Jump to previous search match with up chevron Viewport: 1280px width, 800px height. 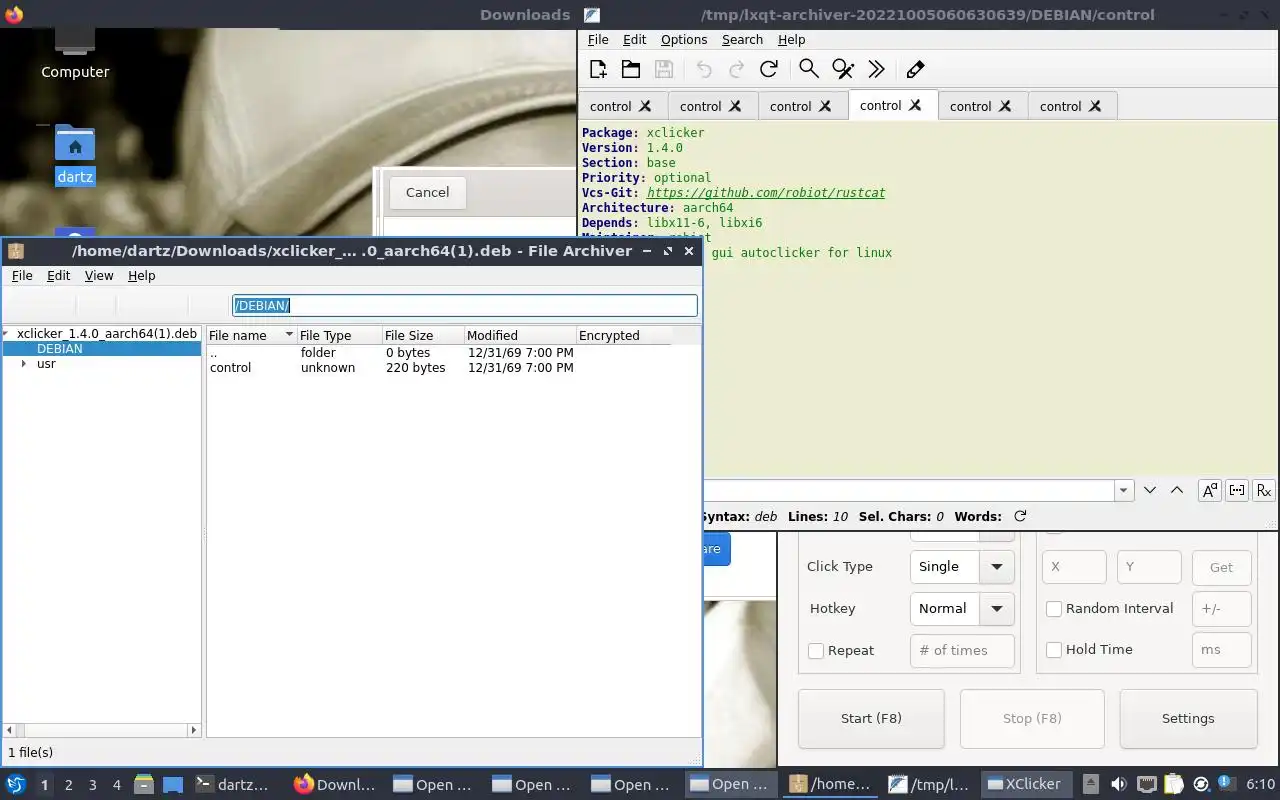[1177, 490]
